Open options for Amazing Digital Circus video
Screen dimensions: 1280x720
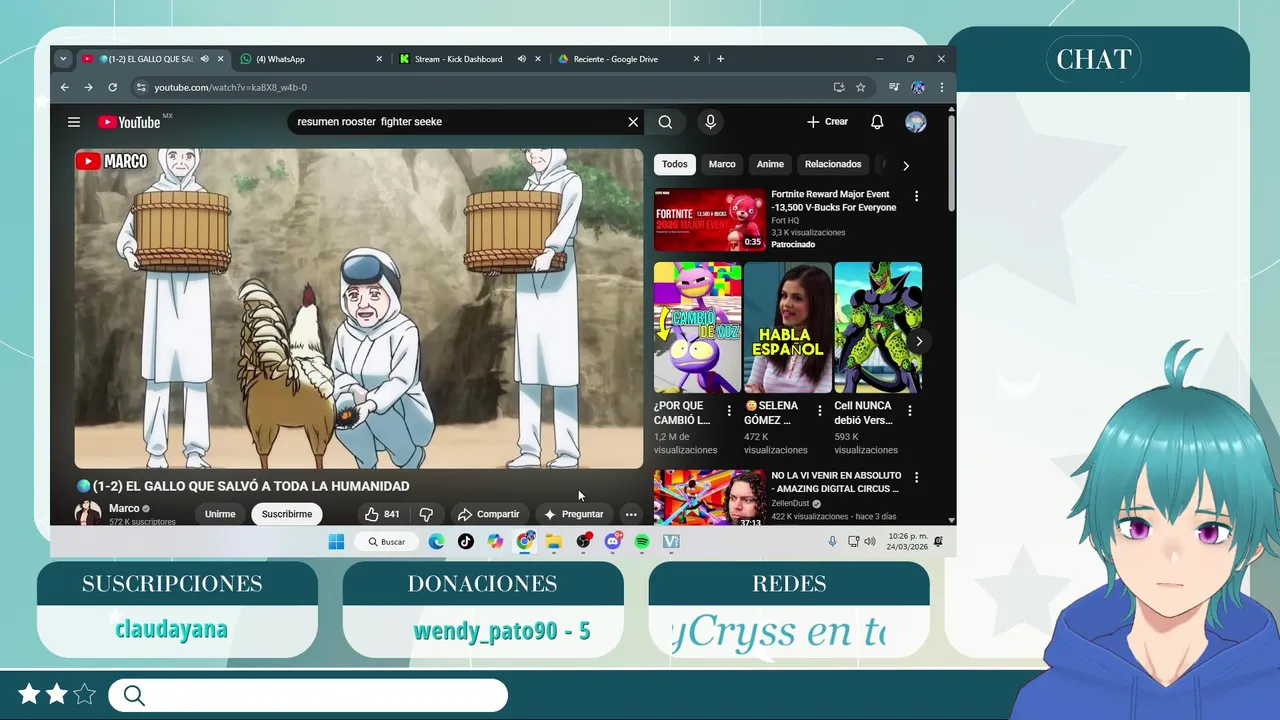pos(916,478)
